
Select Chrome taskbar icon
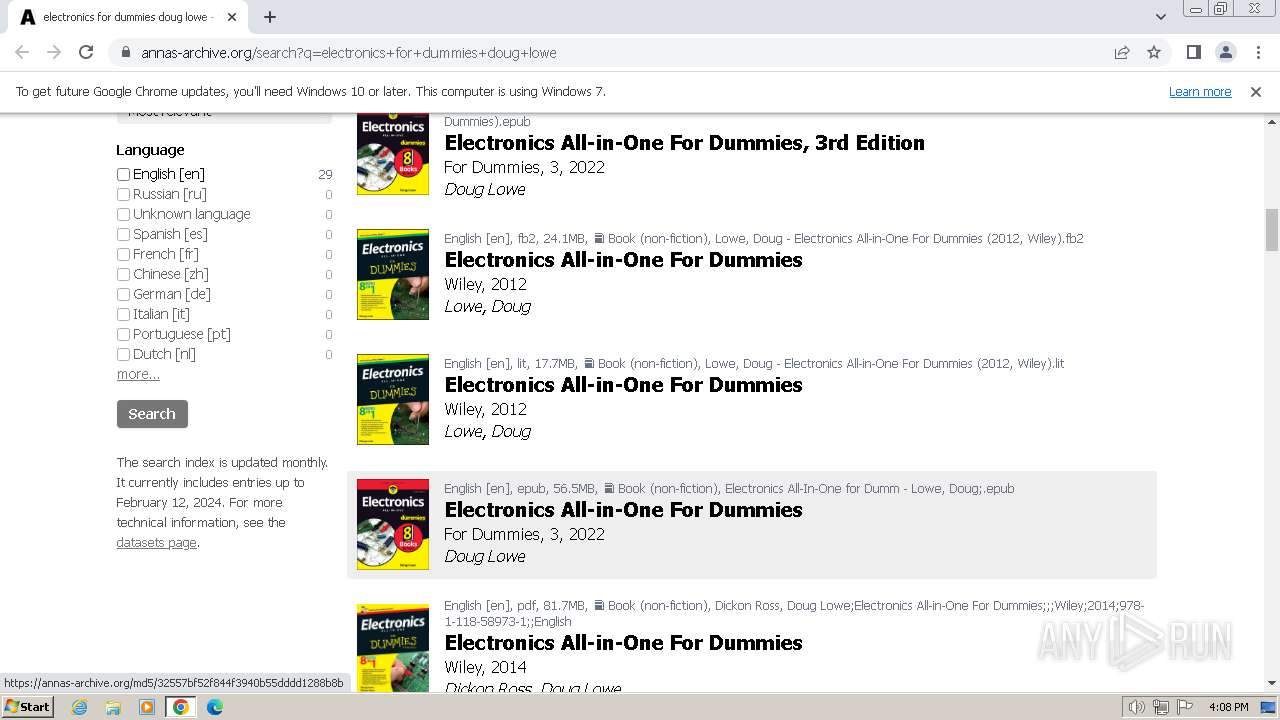point(181,707)
